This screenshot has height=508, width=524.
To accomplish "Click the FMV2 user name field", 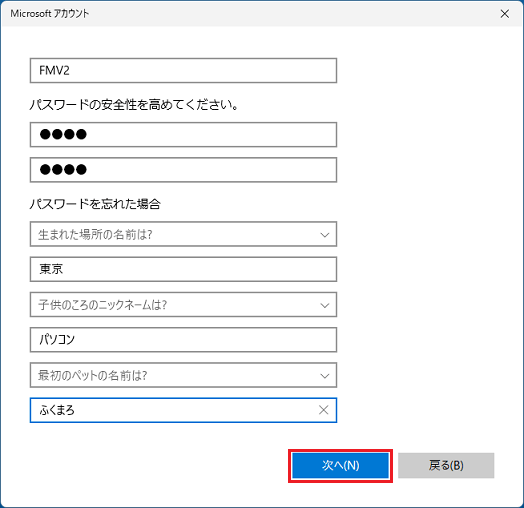I will point(183,71).
